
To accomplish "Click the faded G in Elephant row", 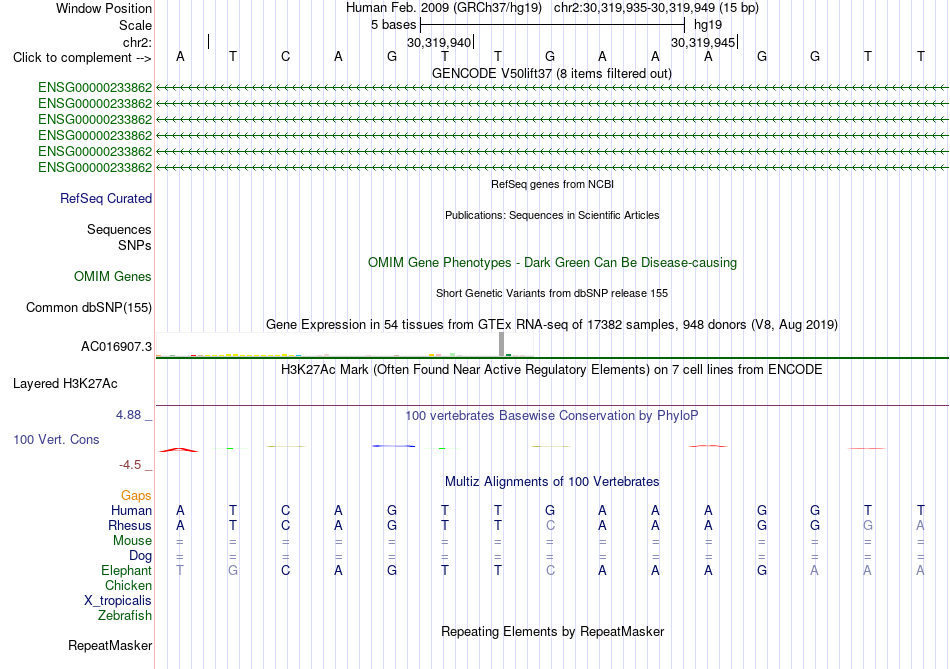I will point(233,570).
